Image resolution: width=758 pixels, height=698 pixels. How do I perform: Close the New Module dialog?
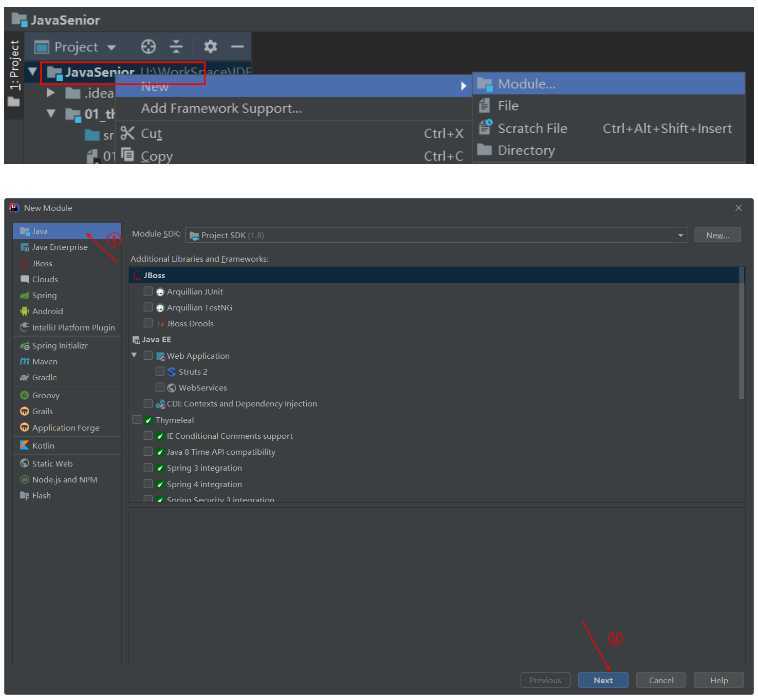[738, 208]
